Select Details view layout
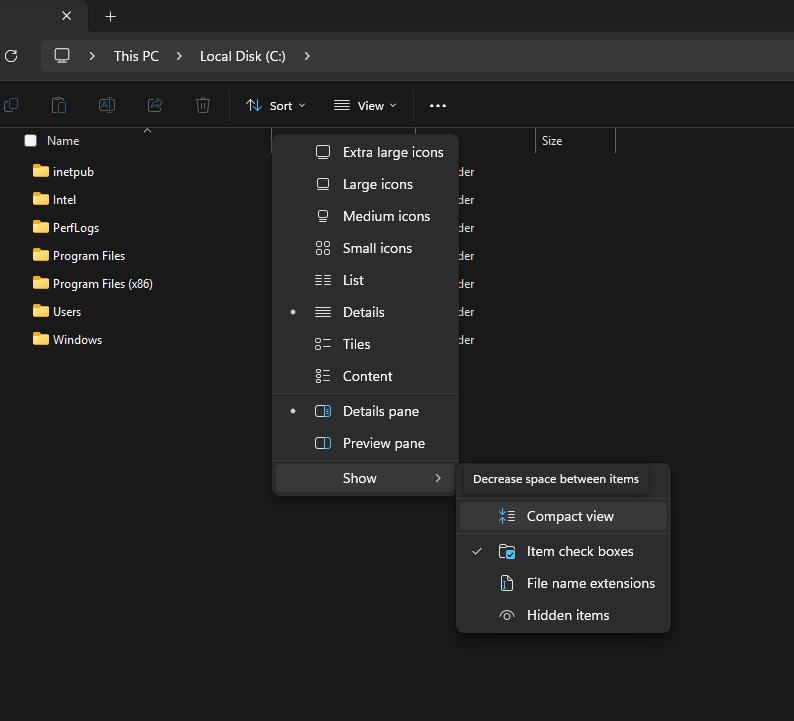This screenshot has width=794, height=721. point(366,312)
